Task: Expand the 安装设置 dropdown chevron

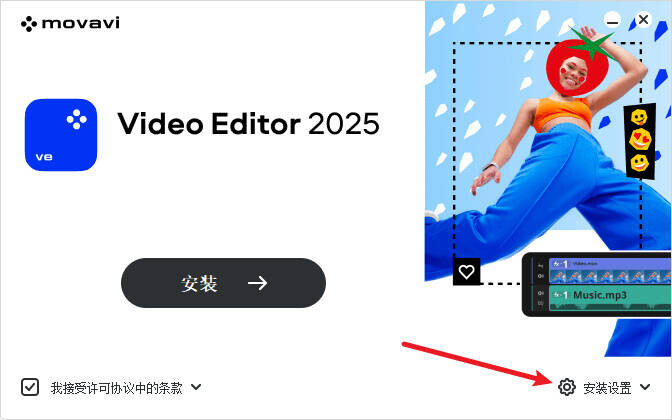Action: [645, 387]
